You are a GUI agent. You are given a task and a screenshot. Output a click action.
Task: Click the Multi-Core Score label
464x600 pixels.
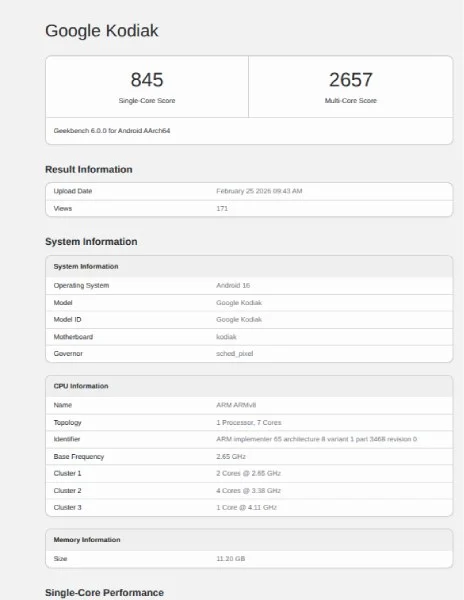point(351,101)
